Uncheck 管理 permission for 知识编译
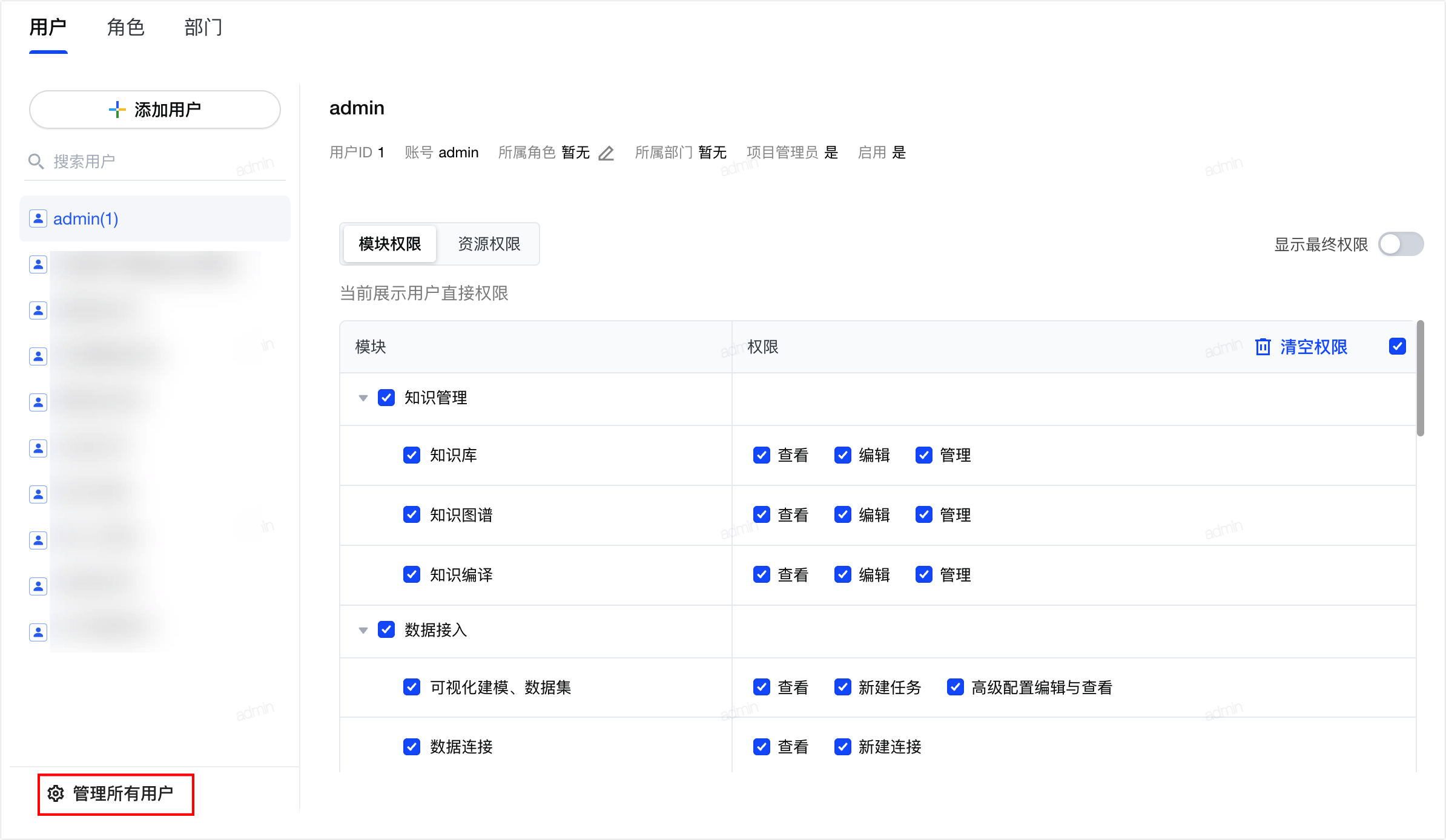 pyautogui.click(x=924, y=575)
